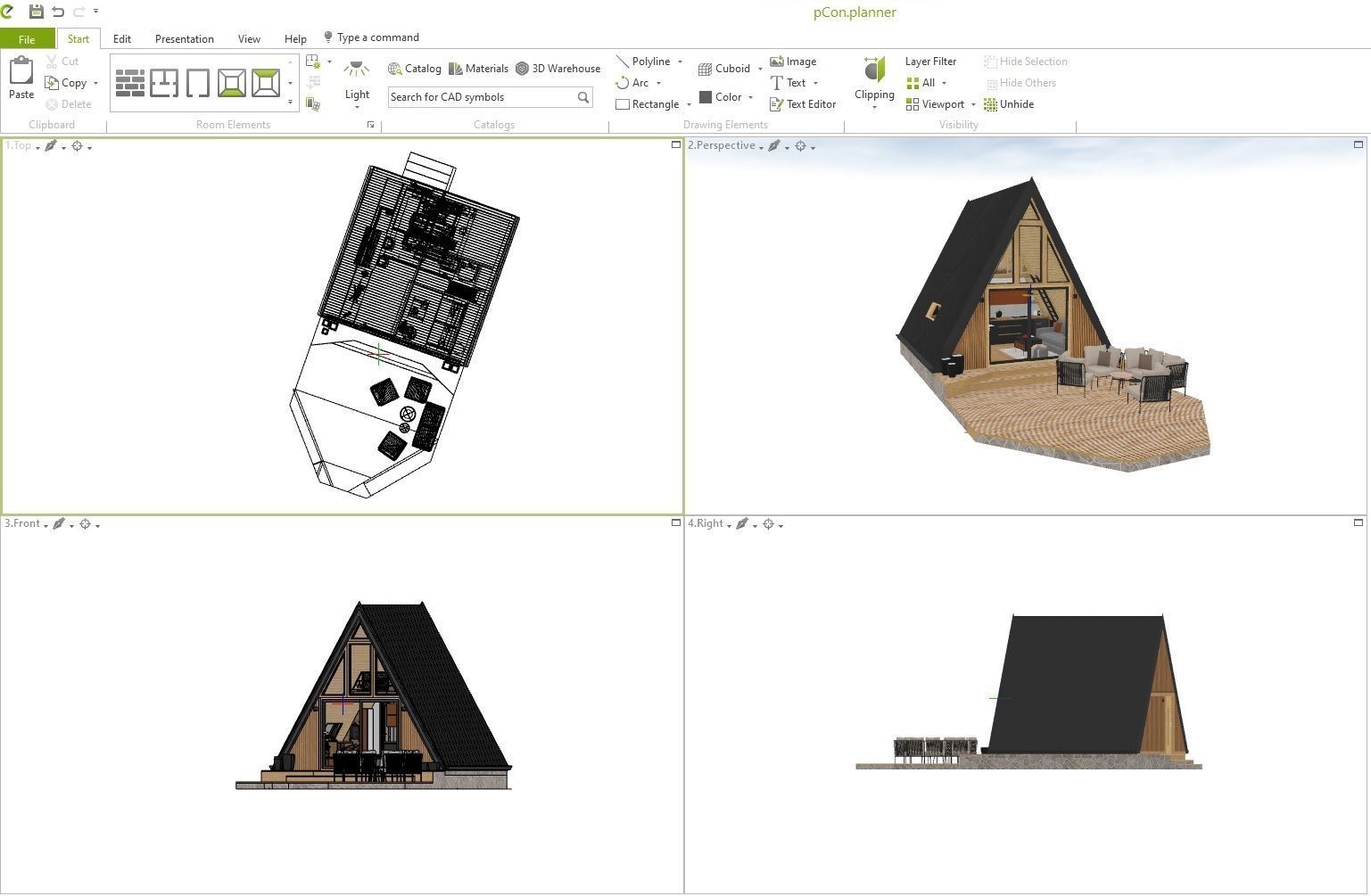Click Unhide

(x=1009, y=104)
